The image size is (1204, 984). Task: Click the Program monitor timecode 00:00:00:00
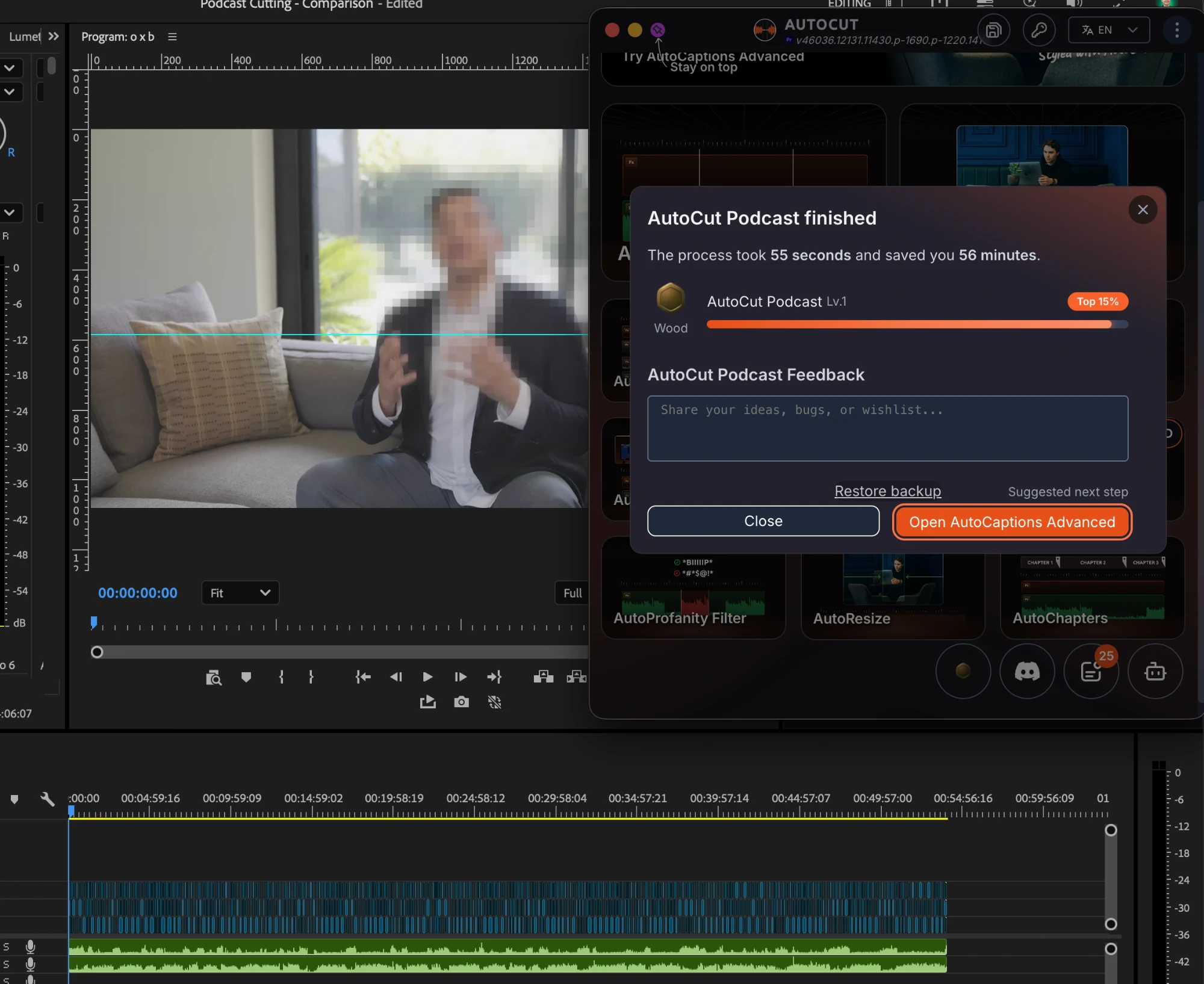(138, 593)
